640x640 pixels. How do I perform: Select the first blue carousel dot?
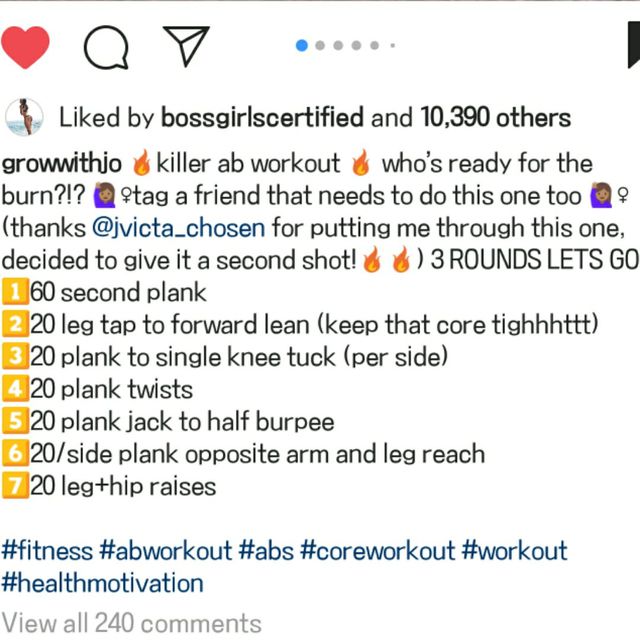click(x=302, y=45)
